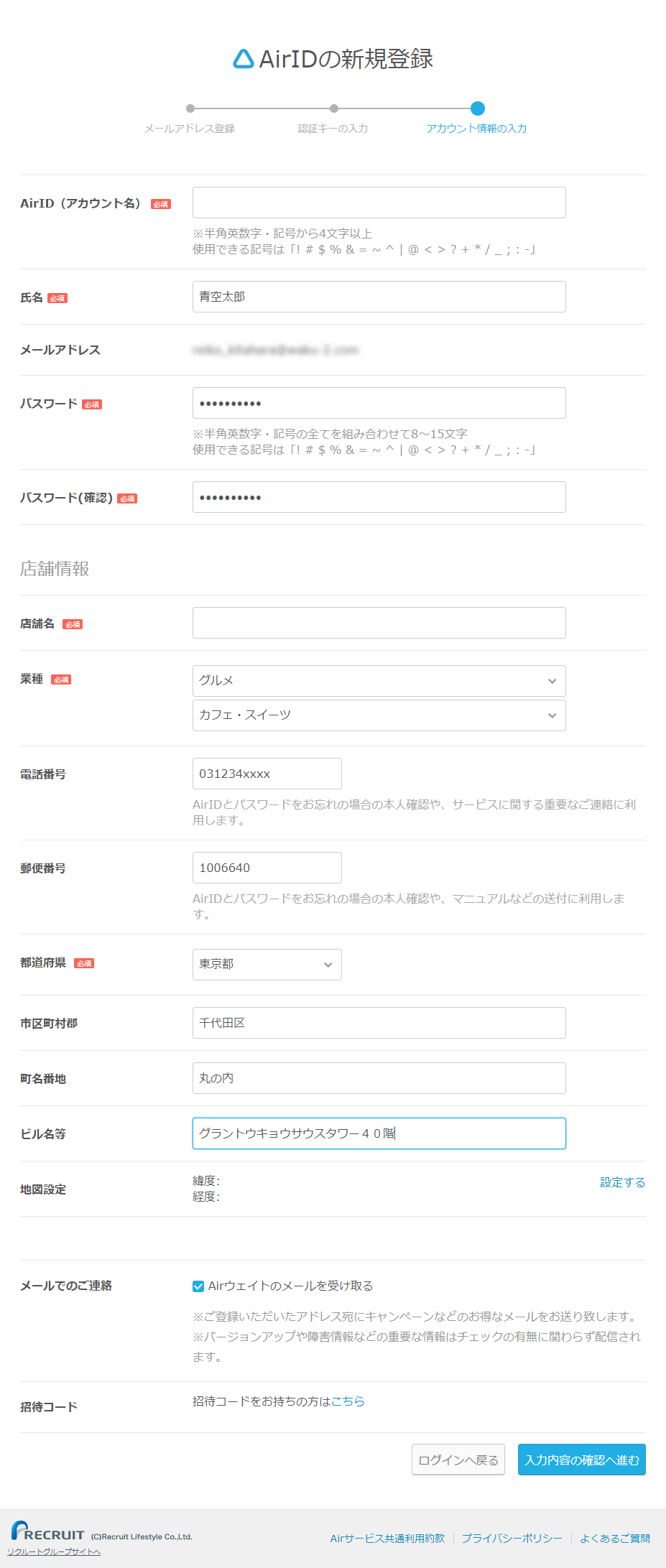This screenshot has width=666, height=1568.
Task: Click the 氏名 field containing 青空太郎
Action: (379, 297)
